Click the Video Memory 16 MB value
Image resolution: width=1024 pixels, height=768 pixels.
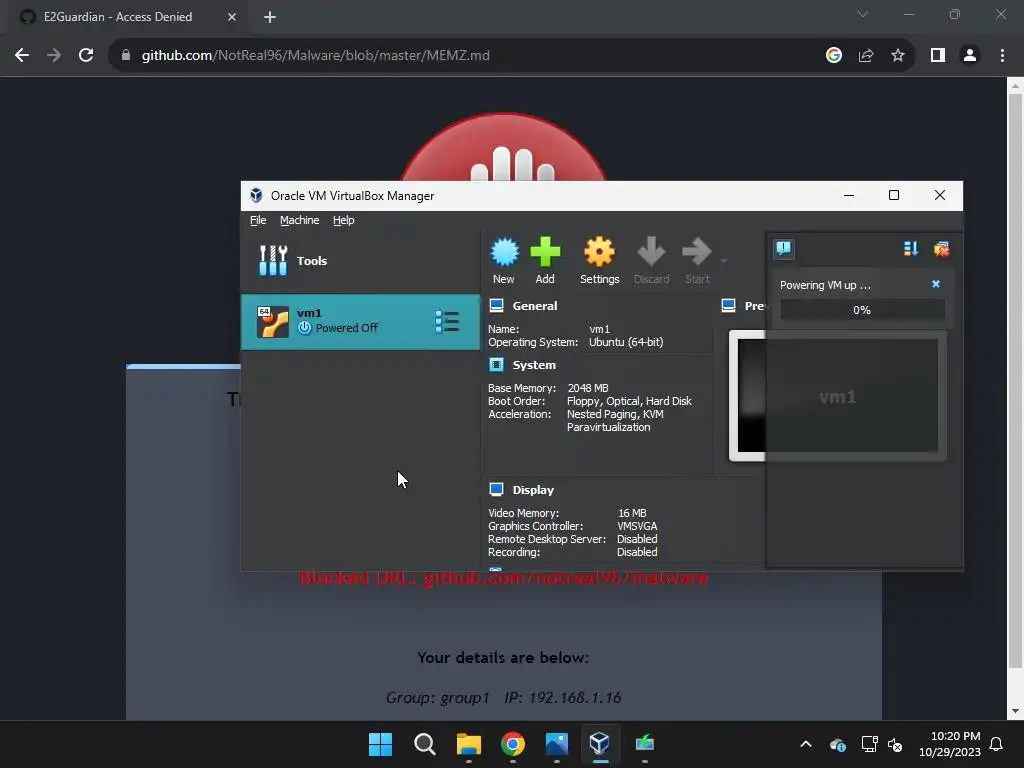point(632,513)
